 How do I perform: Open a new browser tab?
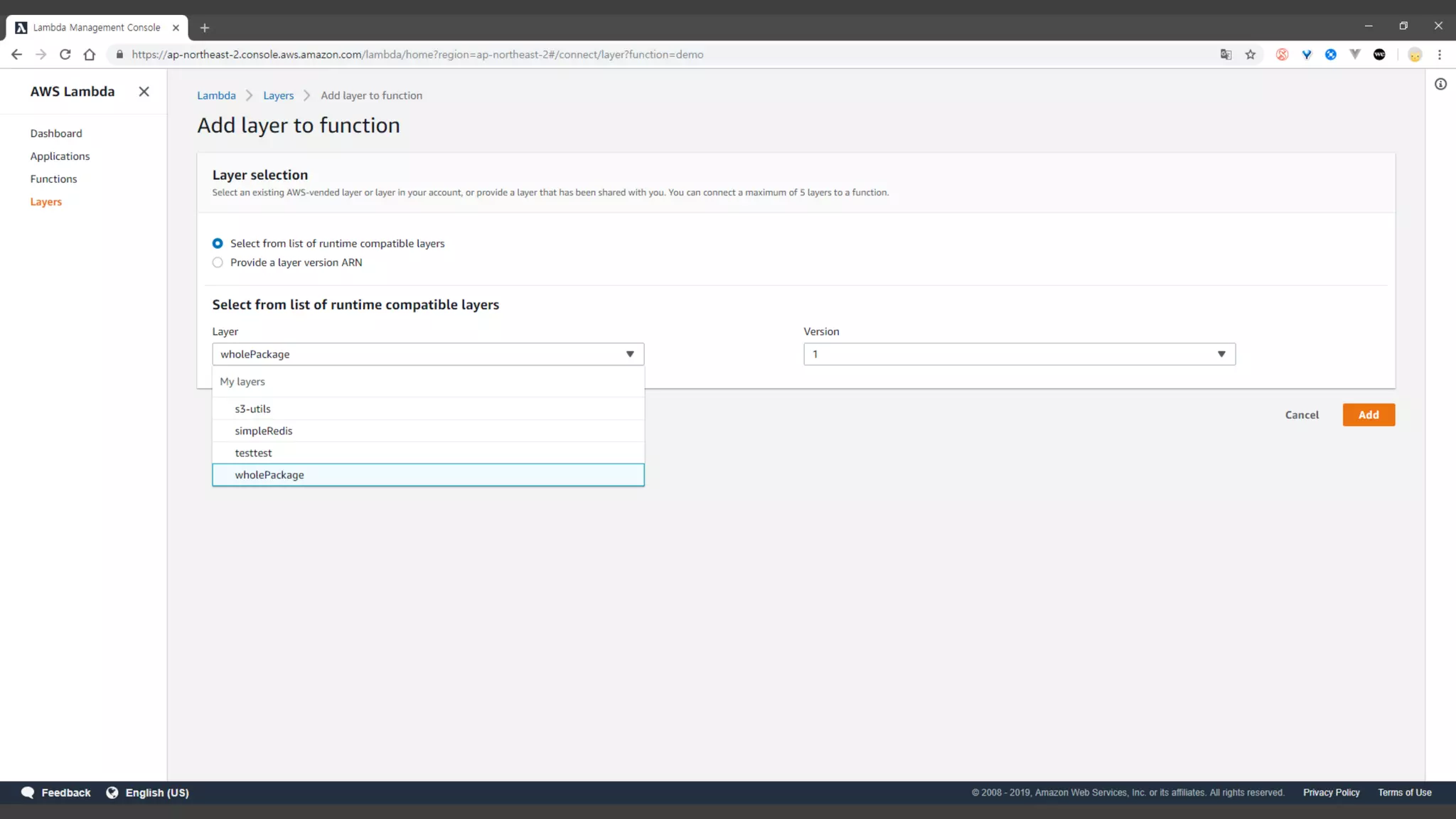tap(205, 28)
